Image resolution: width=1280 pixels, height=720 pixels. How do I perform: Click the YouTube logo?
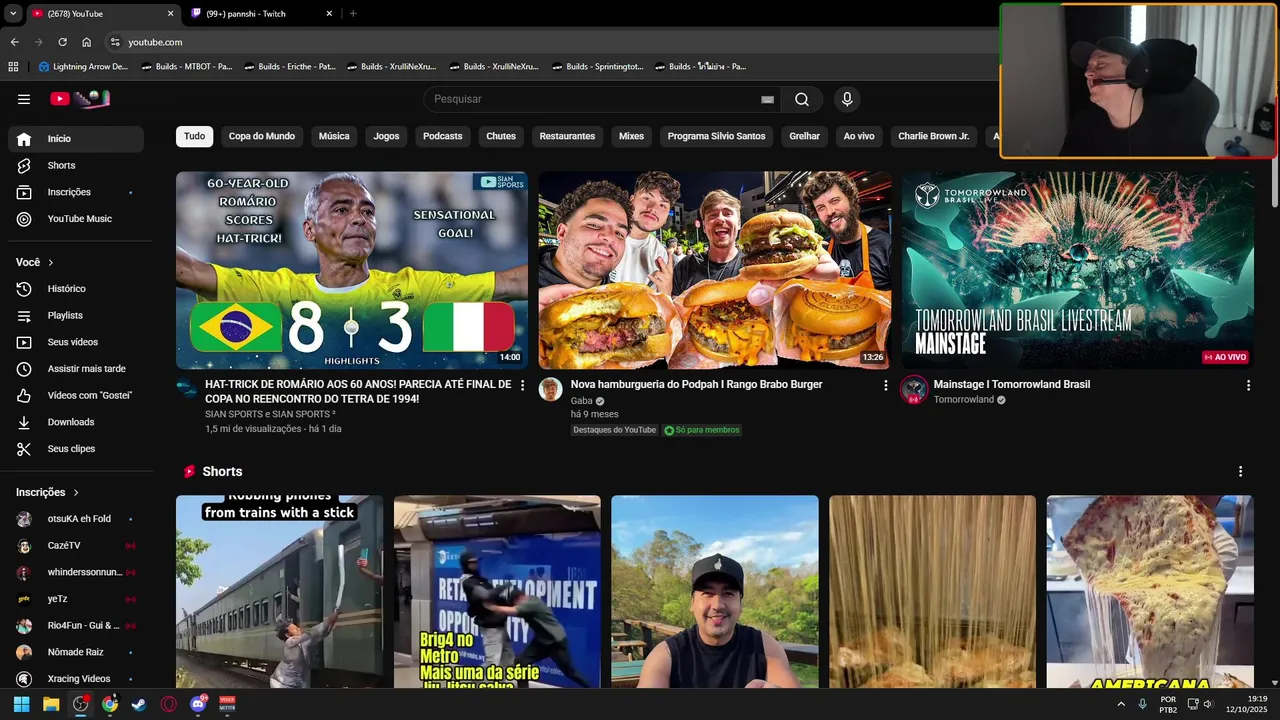coord(79,99)
